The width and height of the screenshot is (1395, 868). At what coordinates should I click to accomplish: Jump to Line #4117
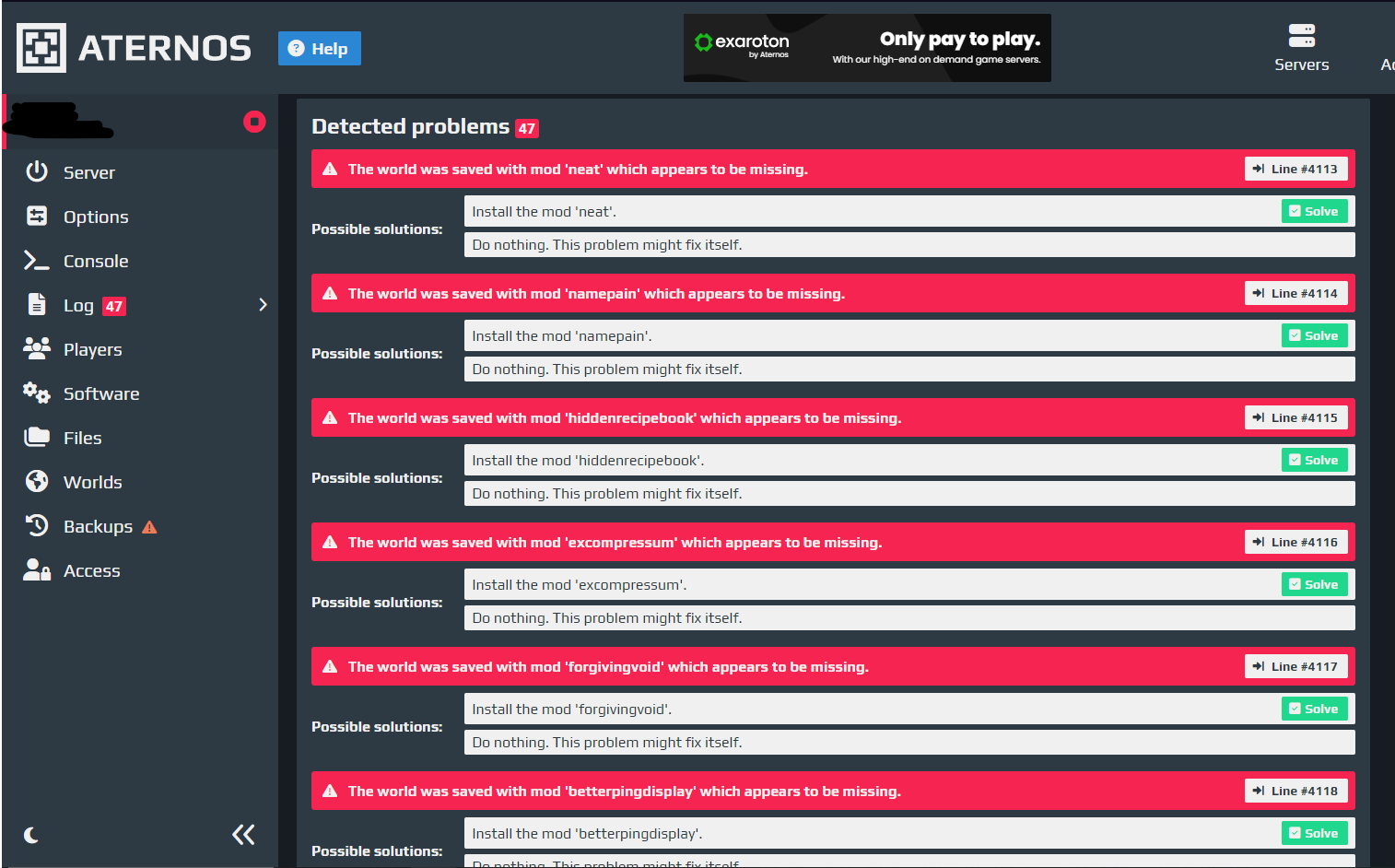coord(1295,666)
